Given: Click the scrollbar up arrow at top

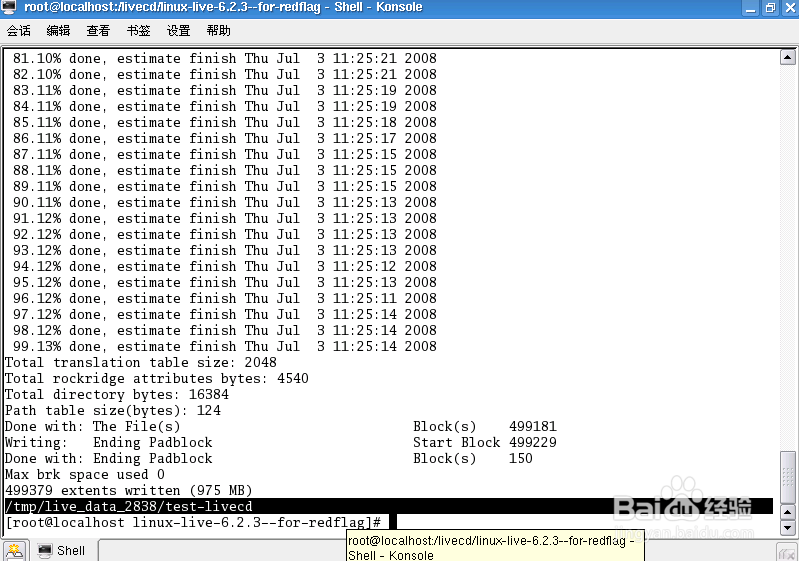Looking at the screenshot, I should click(x=788, y=57).
